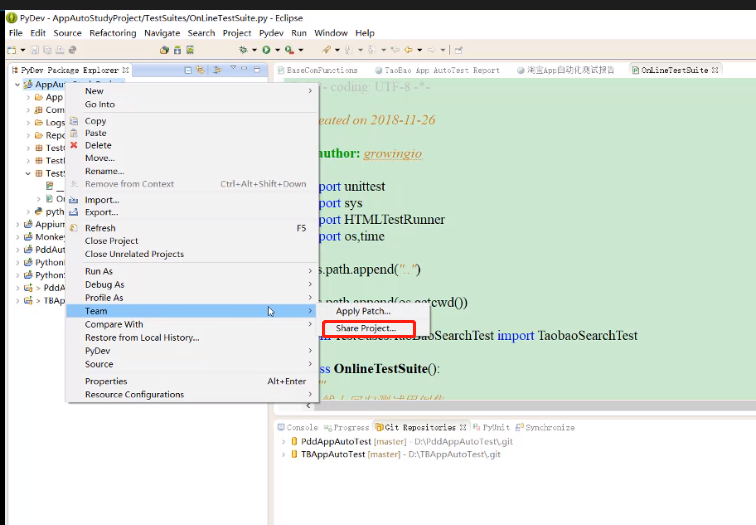756x525 pixels.
Task: Open the Debug As submenu
Action: tap(192, 284)
